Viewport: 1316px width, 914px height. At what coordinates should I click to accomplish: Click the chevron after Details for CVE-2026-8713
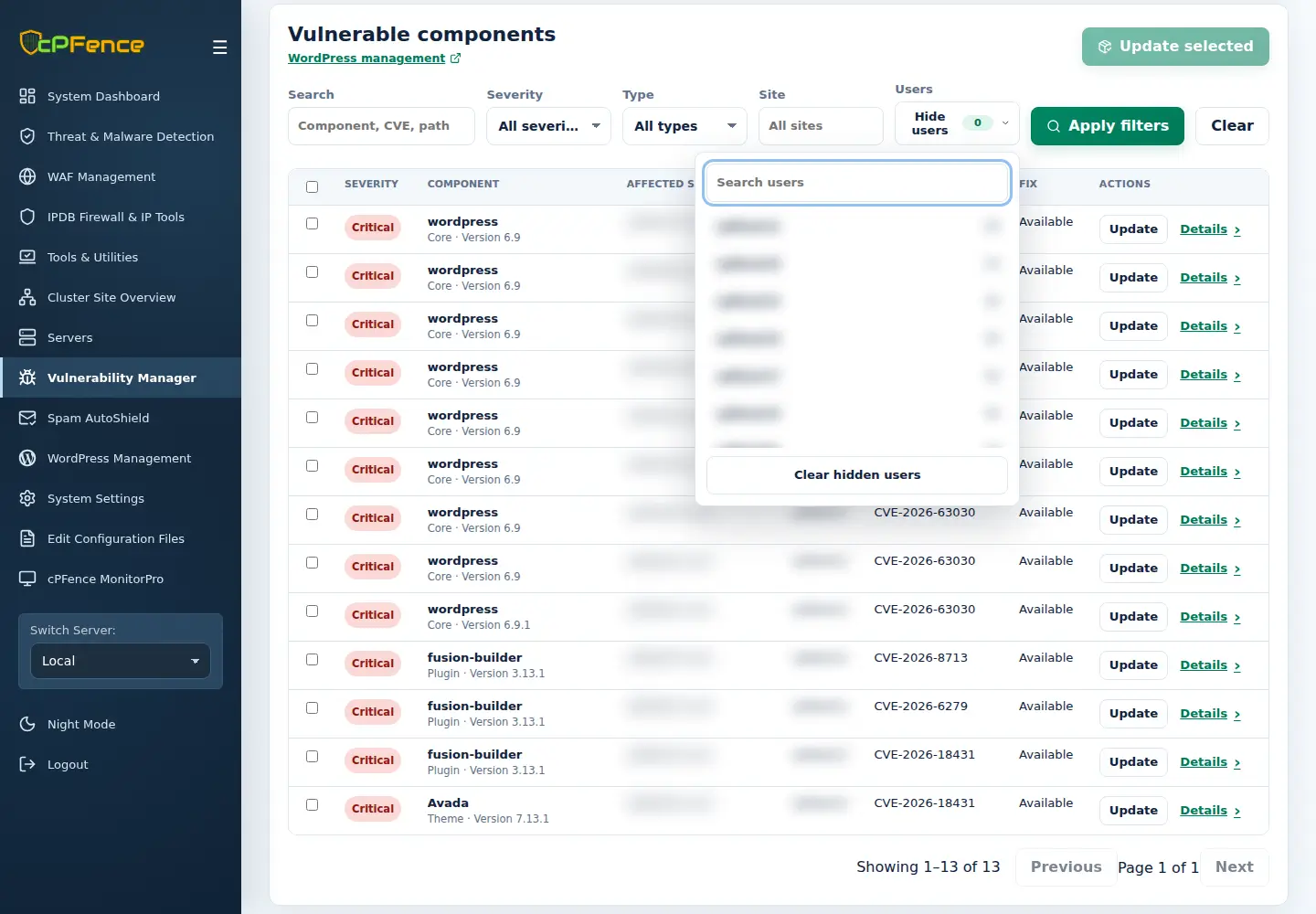(x=1236, y=666)
